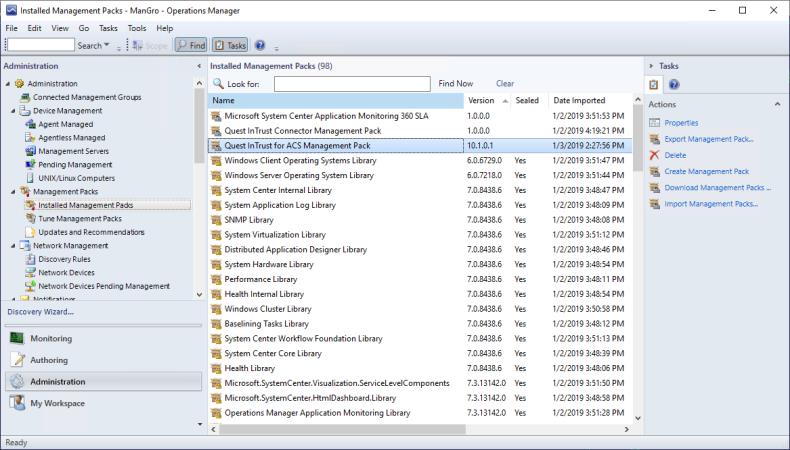Screen dimensions: 790x450
Task: Sort by the Date Imported column header
Action: (x=590, y=101)
